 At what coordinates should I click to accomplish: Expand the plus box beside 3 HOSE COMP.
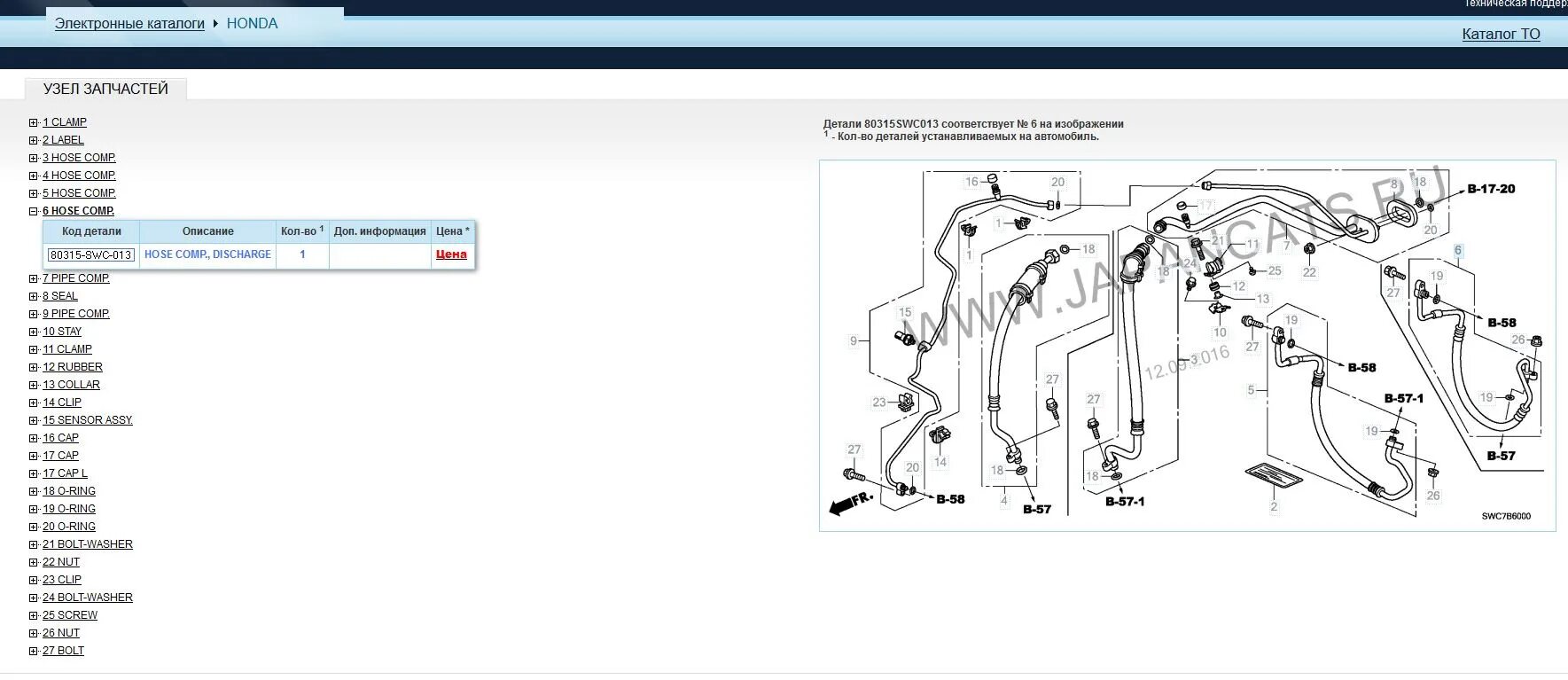click(x=34, y=159)
